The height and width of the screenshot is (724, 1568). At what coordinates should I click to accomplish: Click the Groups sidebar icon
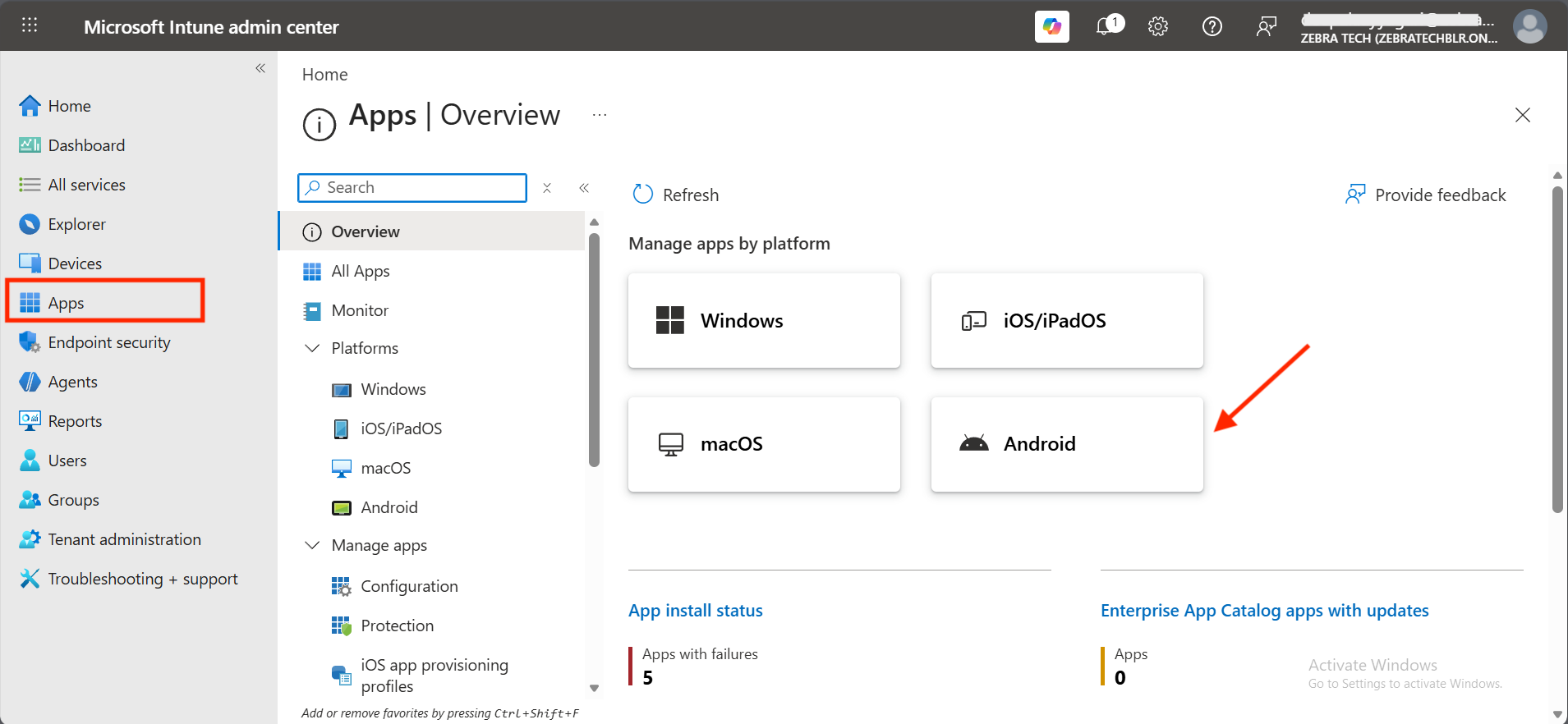pyautogui.click(x=30, y=500)
